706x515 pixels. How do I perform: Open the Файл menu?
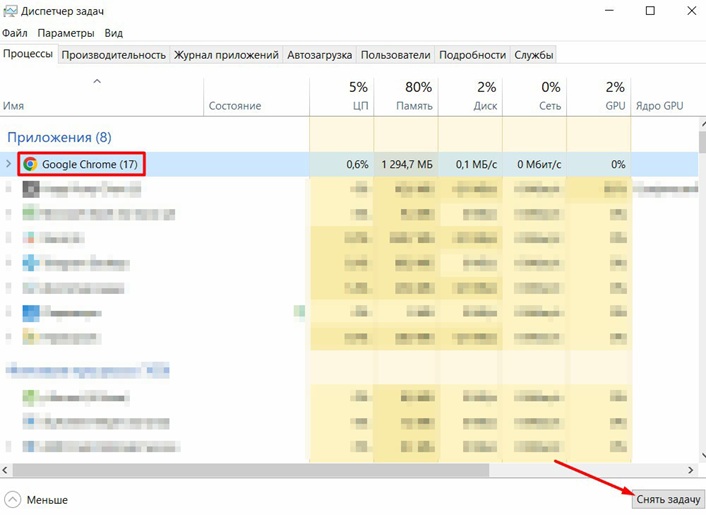pos(15,33)
